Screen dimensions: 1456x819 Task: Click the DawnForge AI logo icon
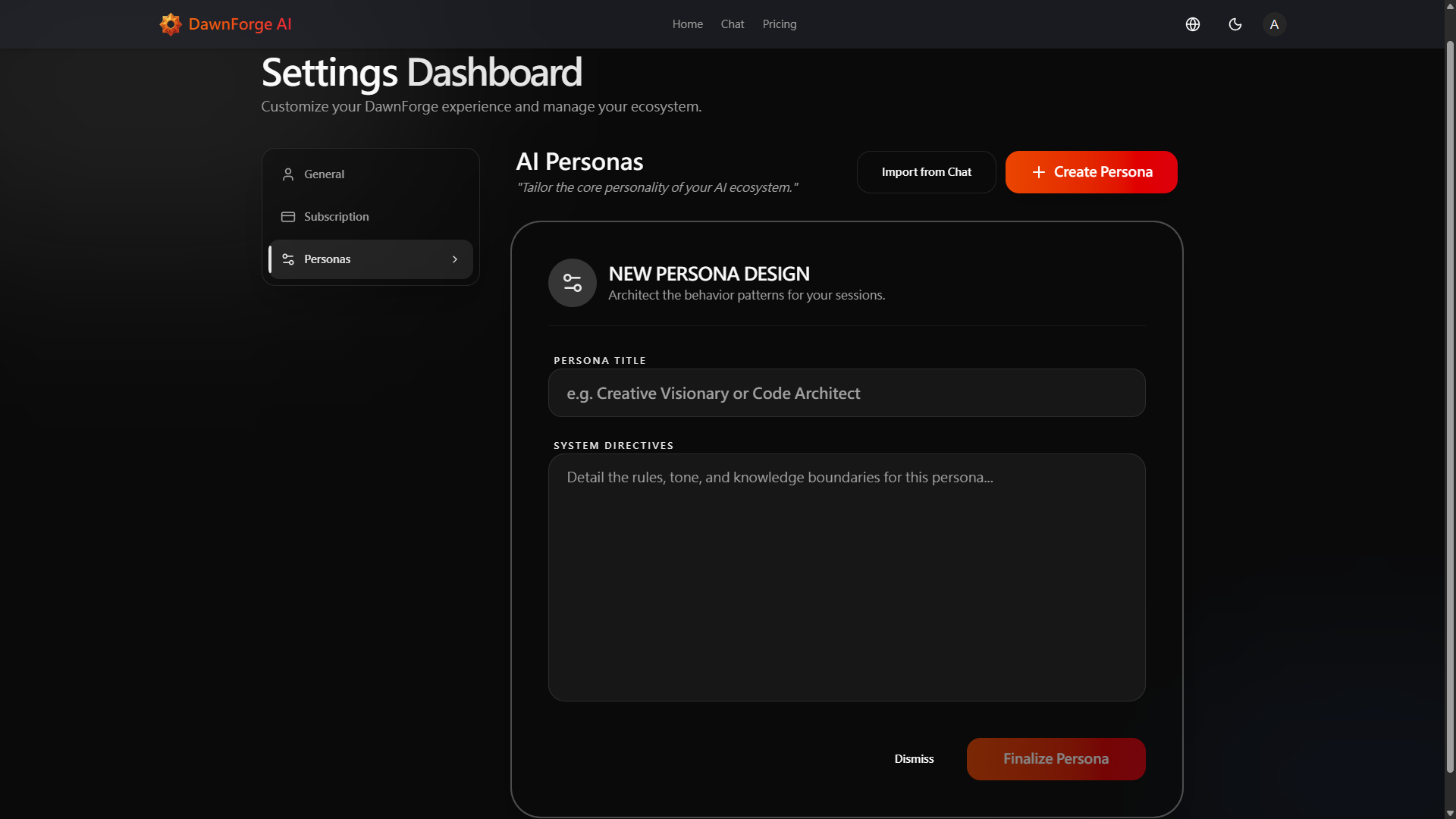[171, 24]
